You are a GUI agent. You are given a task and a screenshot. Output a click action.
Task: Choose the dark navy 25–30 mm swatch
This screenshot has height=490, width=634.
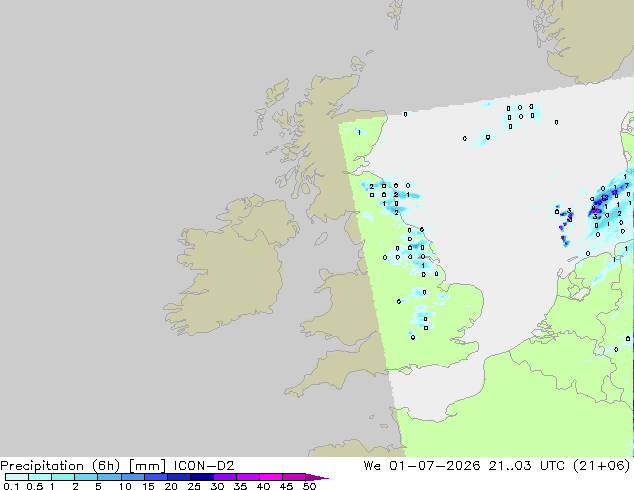[202, 477]
